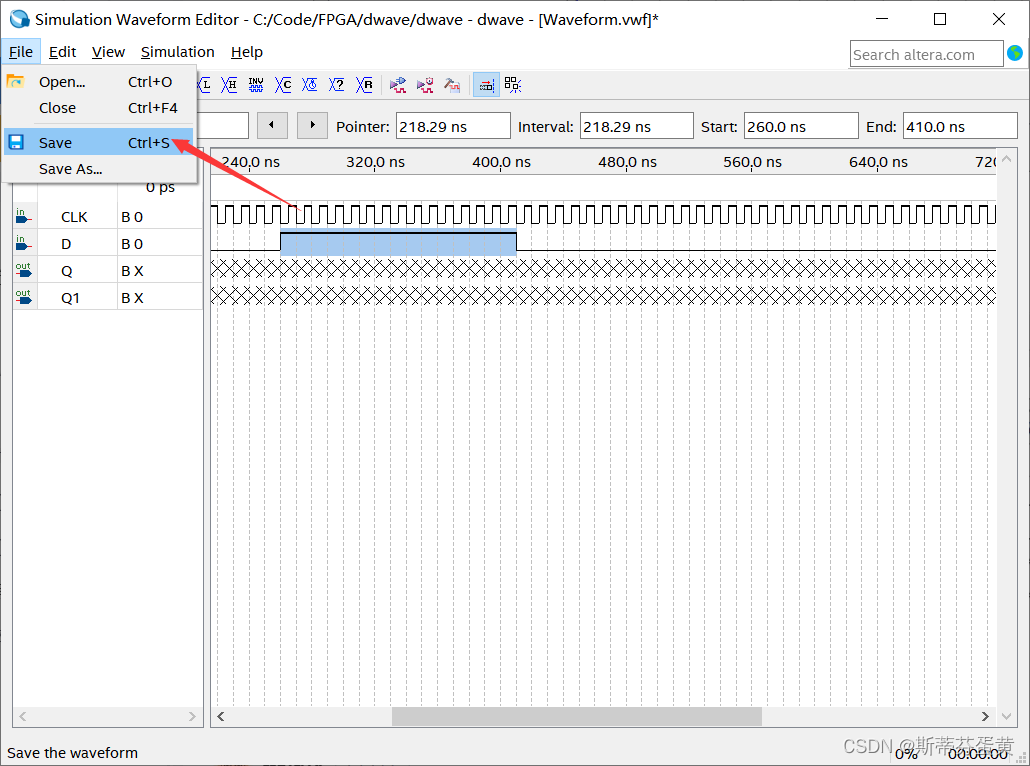Open the File menu
Screen dimensions: 1030x766
click(21, 52)
